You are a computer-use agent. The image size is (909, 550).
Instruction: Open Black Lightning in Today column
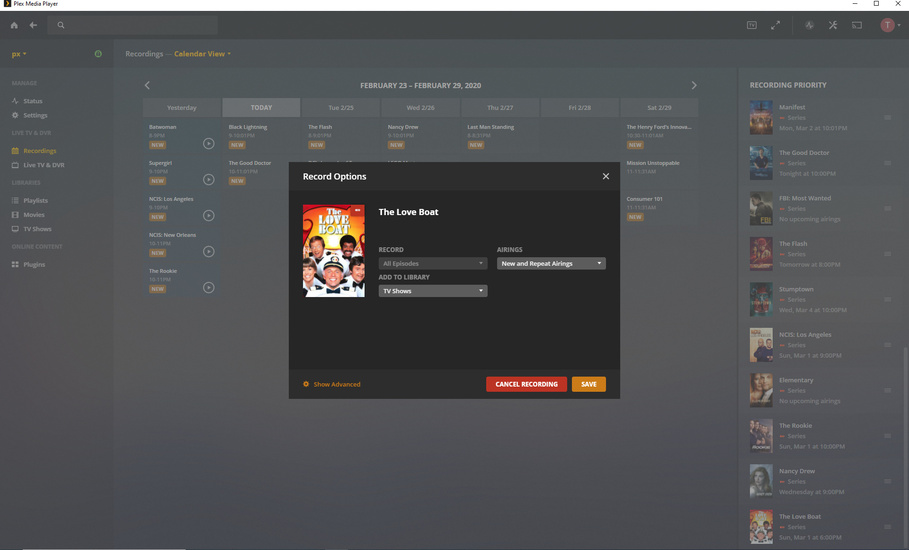tap(261, 136)
